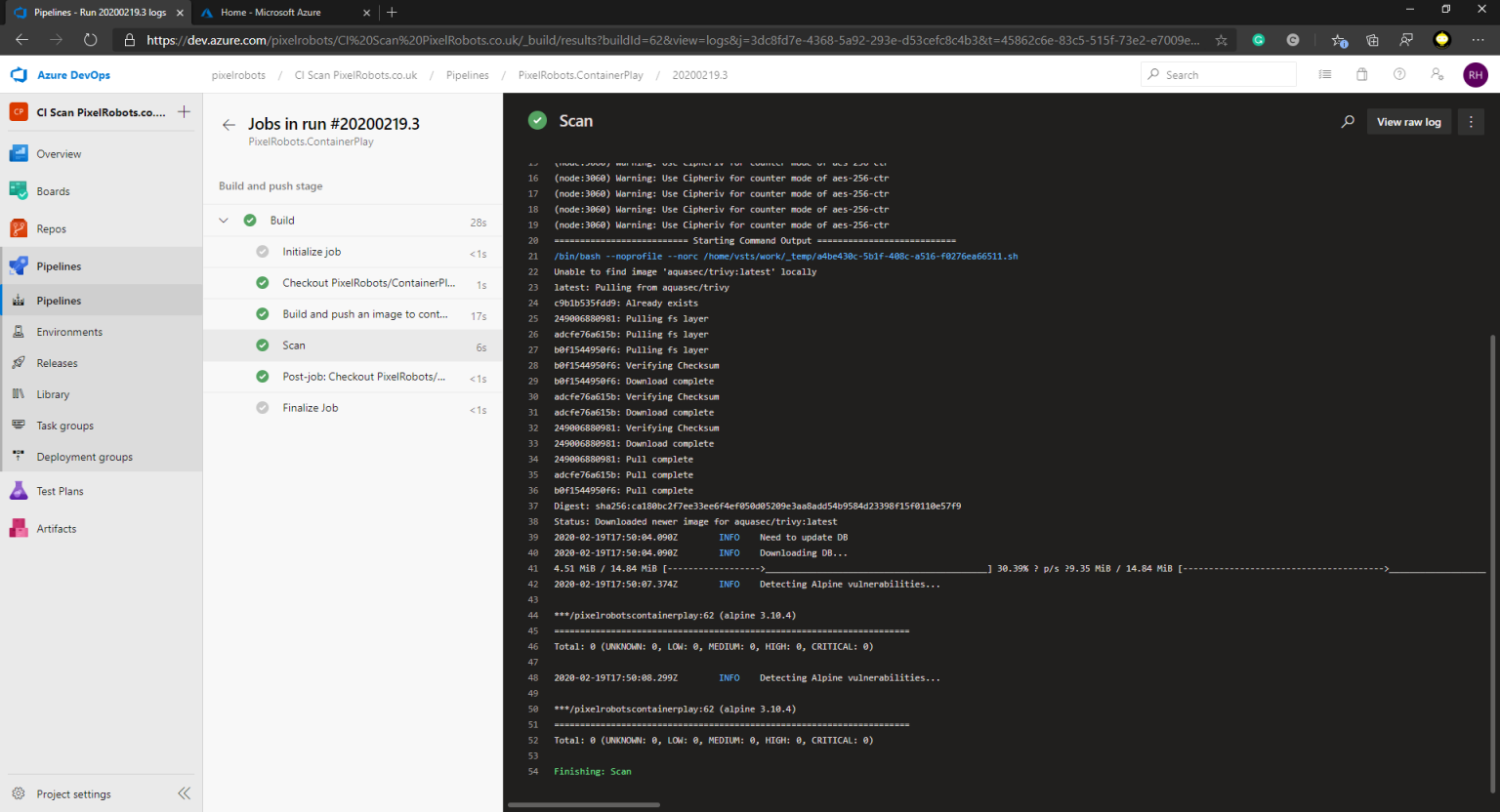Click the View raw log button
Viewport: 1500px width, 812px height.
[1408, 121]
